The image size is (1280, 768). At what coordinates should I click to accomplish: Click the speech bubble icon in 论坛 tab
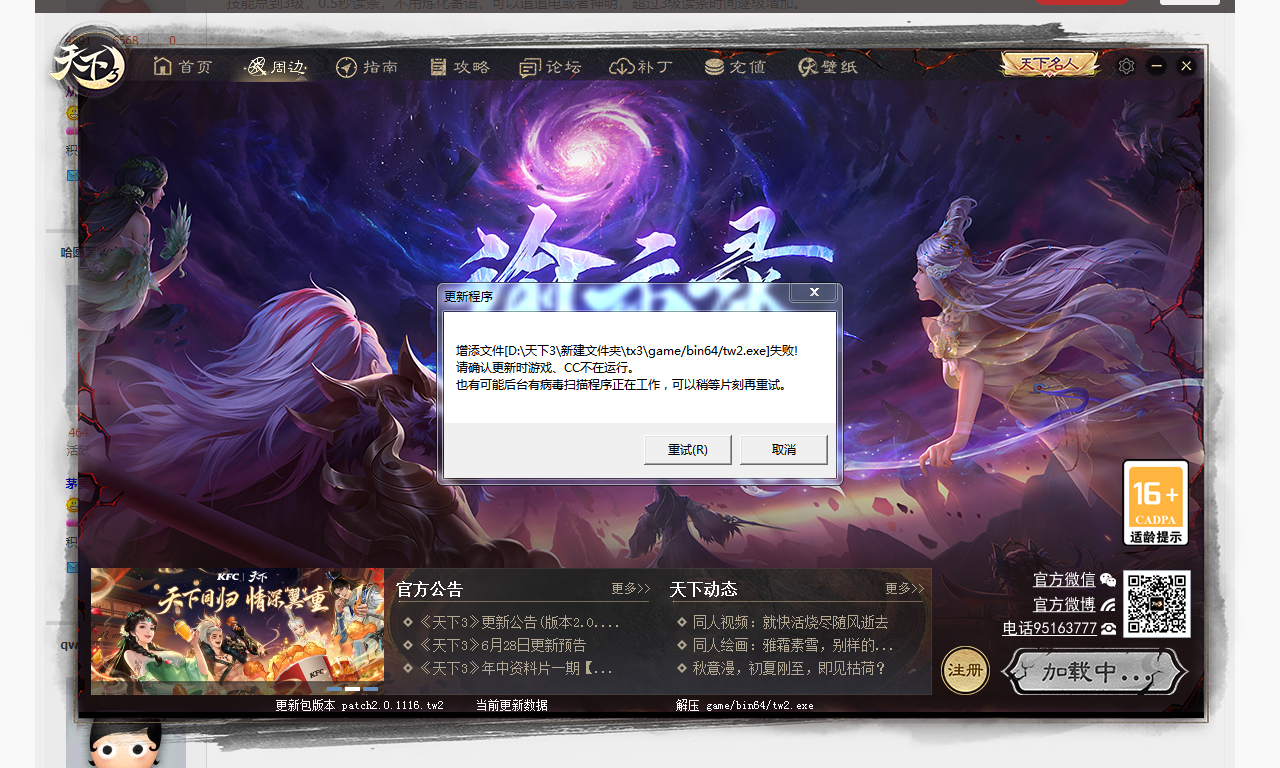point(530,67)
